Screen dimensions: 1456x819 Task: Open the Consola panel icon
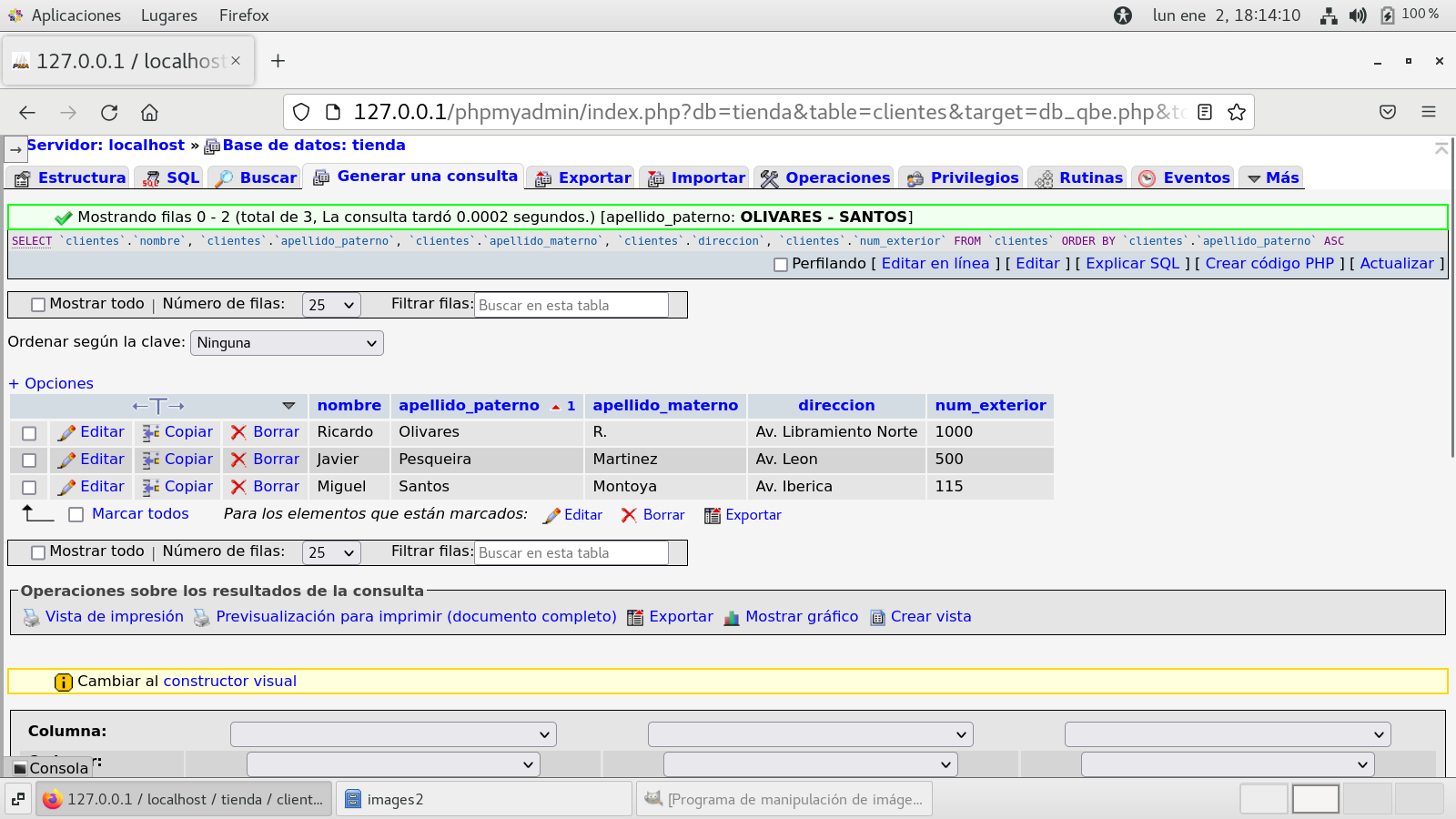[20, 768]
